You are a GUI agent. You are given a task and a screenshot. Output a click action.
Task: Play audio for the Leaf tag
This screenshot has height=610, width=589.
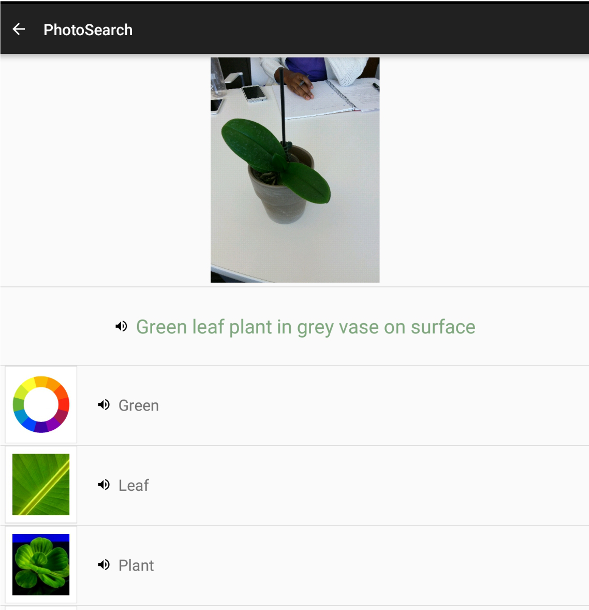click(x=103, y=485)
